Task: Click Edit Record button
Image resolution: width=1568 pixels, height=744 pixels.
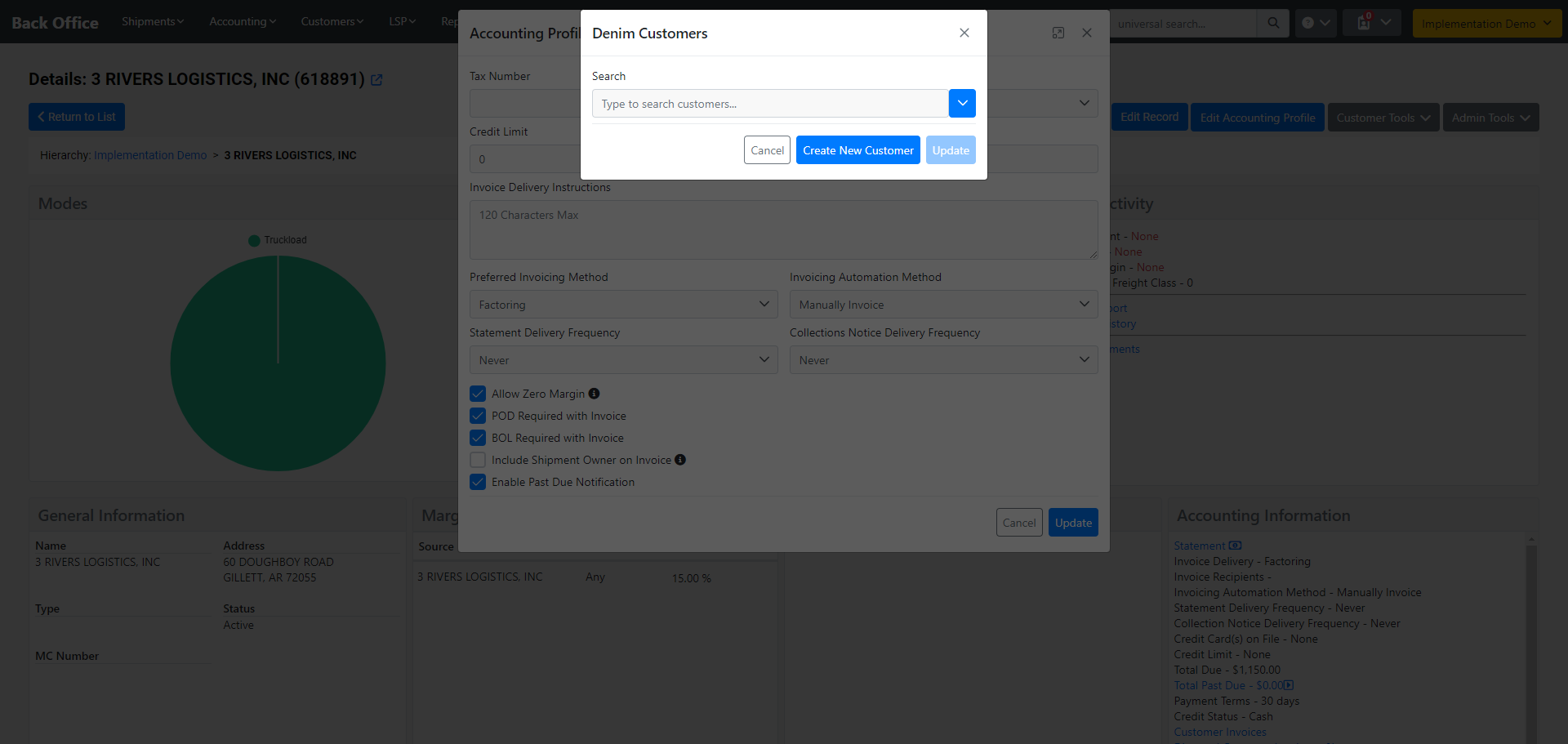Action: (x=1149, y=118)
